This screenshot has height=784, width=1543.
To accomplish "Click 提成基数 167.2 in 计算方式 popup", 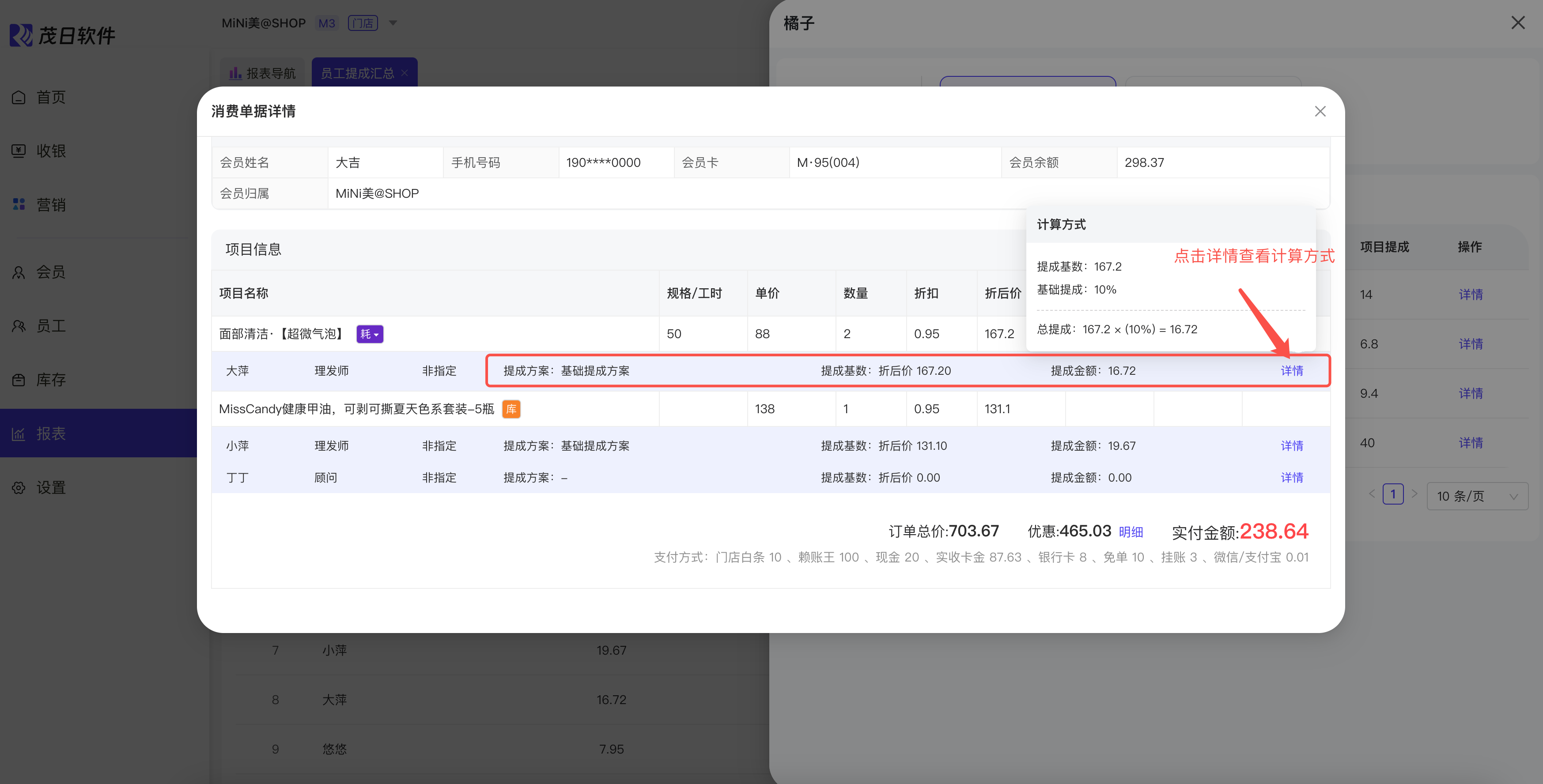I will click(x=1079, y=267).
